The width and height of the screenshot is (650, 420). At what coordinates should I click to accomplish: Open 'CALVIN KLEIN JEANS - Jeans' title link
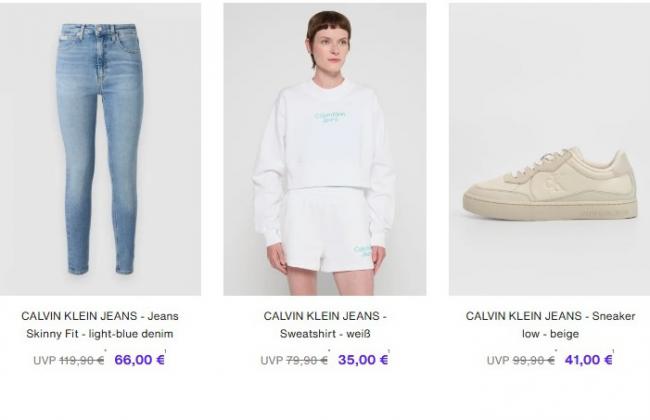(100, 316)
